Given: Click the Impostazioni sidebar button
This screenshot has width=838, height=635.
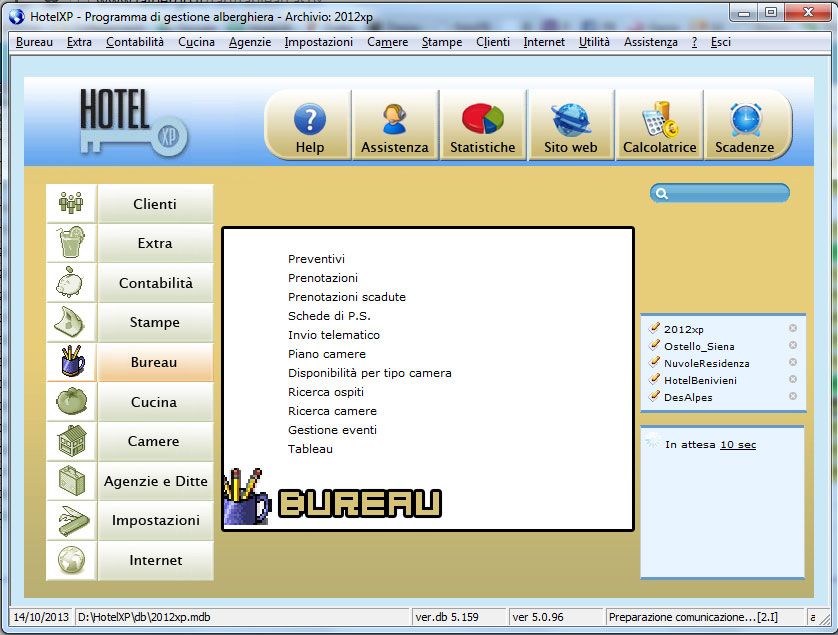Looking at the screenshot, I should (x=155, y=521).
